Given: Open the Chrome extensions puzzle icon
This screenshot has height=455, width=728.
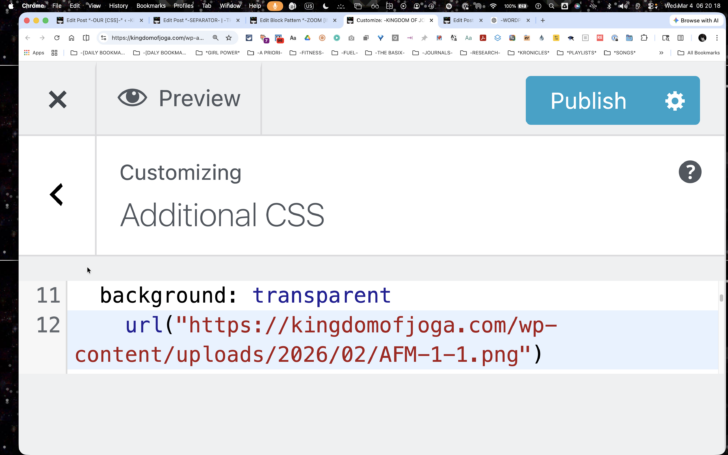Looking at the screenshot, I should click(644, 38).
